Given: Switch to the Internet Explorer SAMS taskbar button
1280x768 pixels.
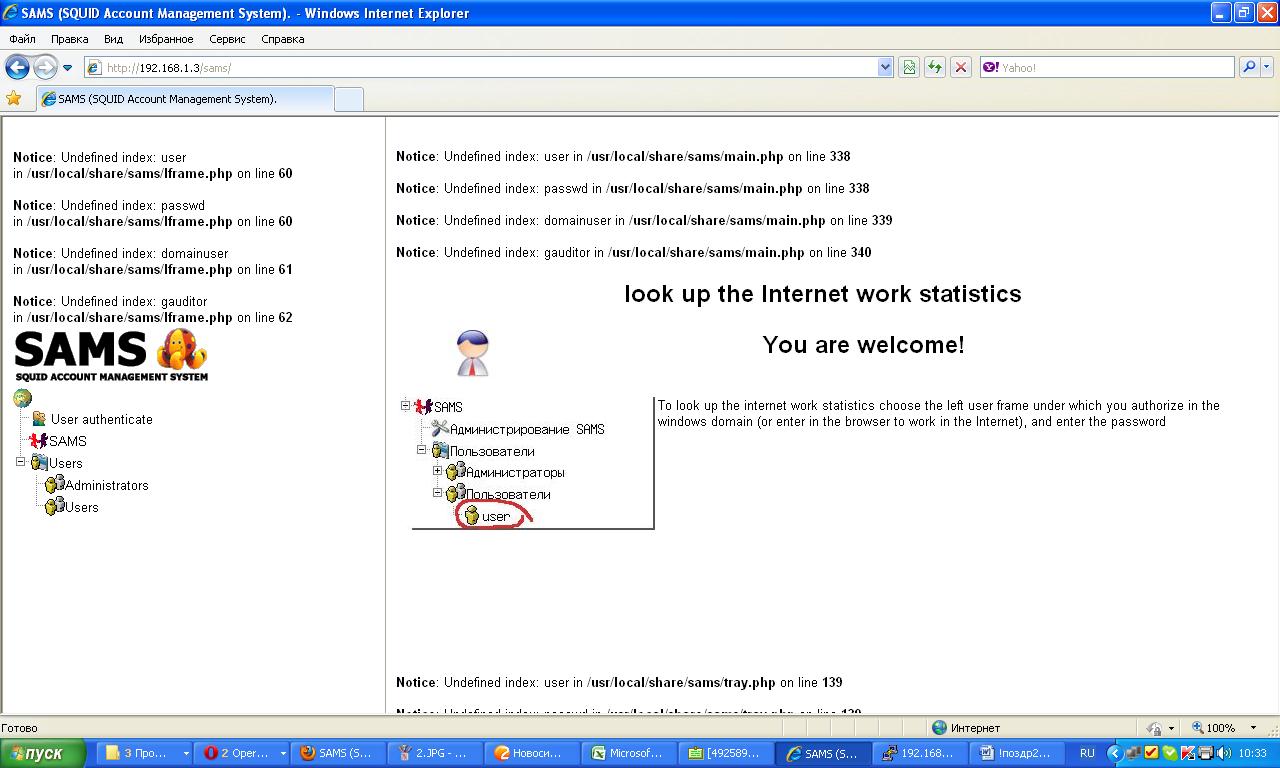Looking at the screenshot, I should point(823,753).
